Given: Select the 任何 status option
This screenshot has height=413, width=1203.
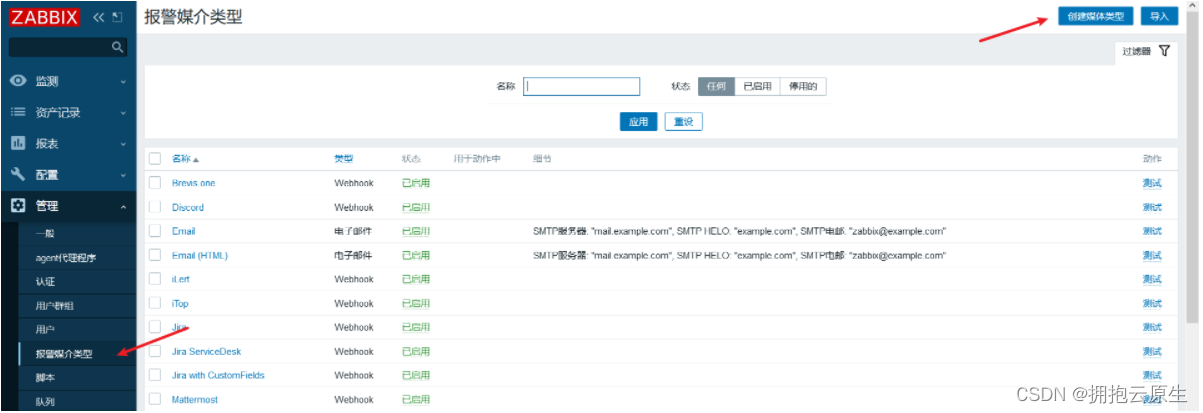Looking at the screenshot, I should click(x=716, y=87).
